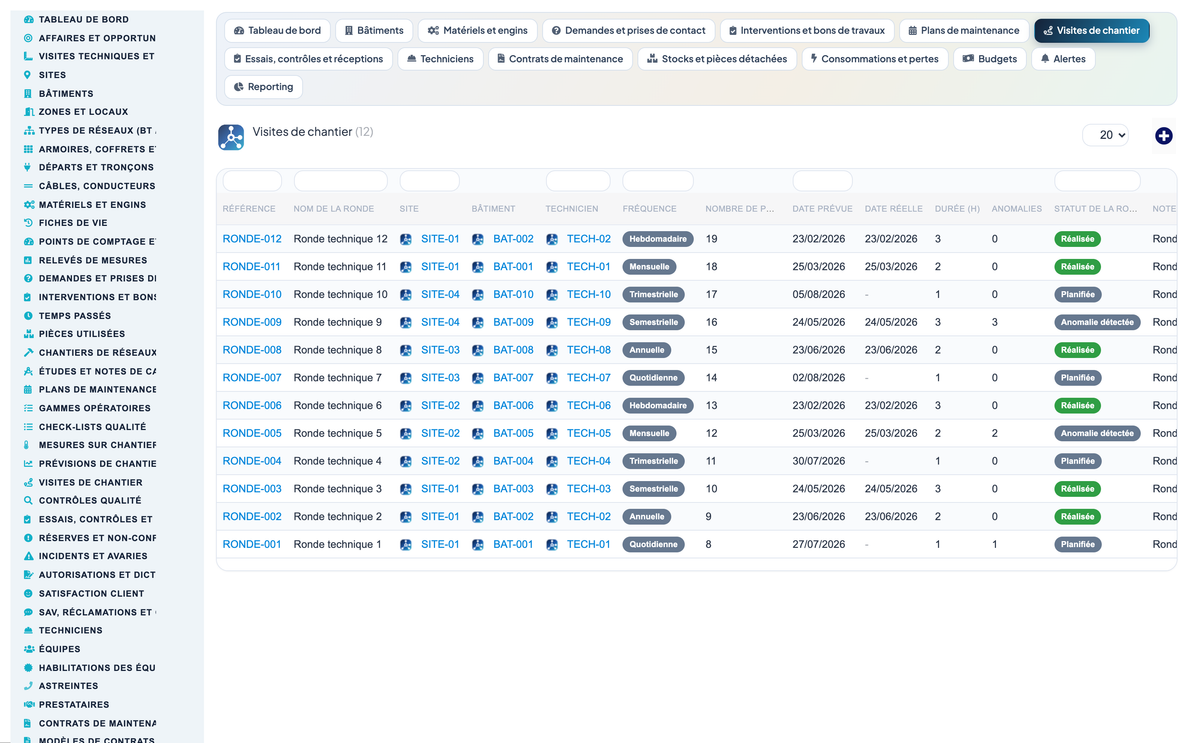The image size is (1200, 743).
Task: Click the Astreintes phone icon
Action: pos(28,686)
